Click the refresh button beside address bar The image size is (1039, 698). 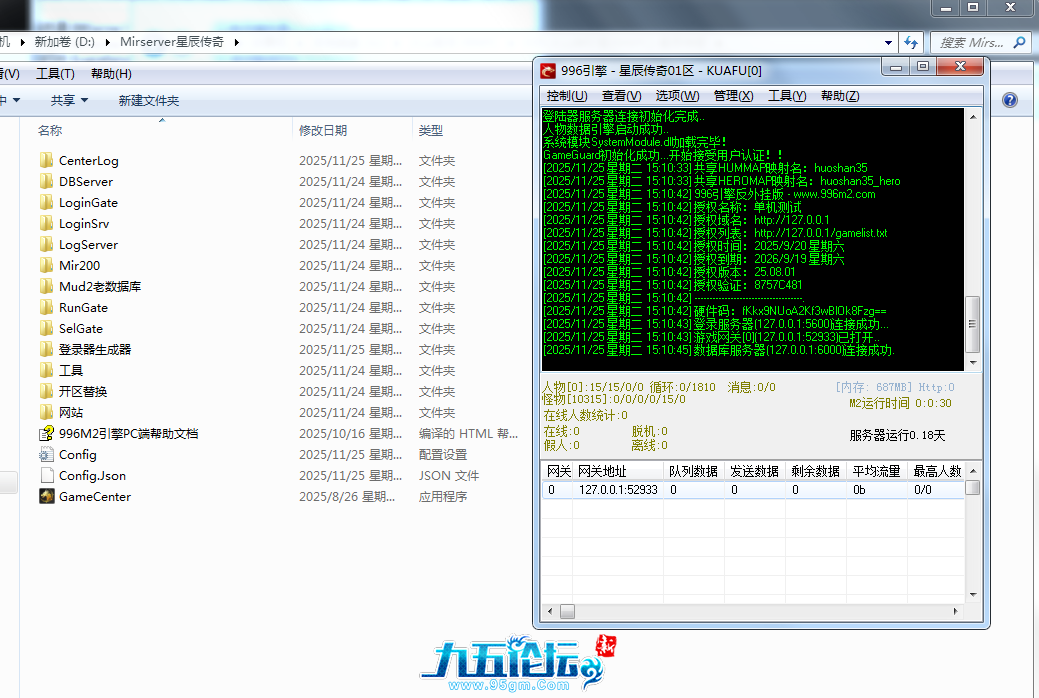click(x=910, y=43)
